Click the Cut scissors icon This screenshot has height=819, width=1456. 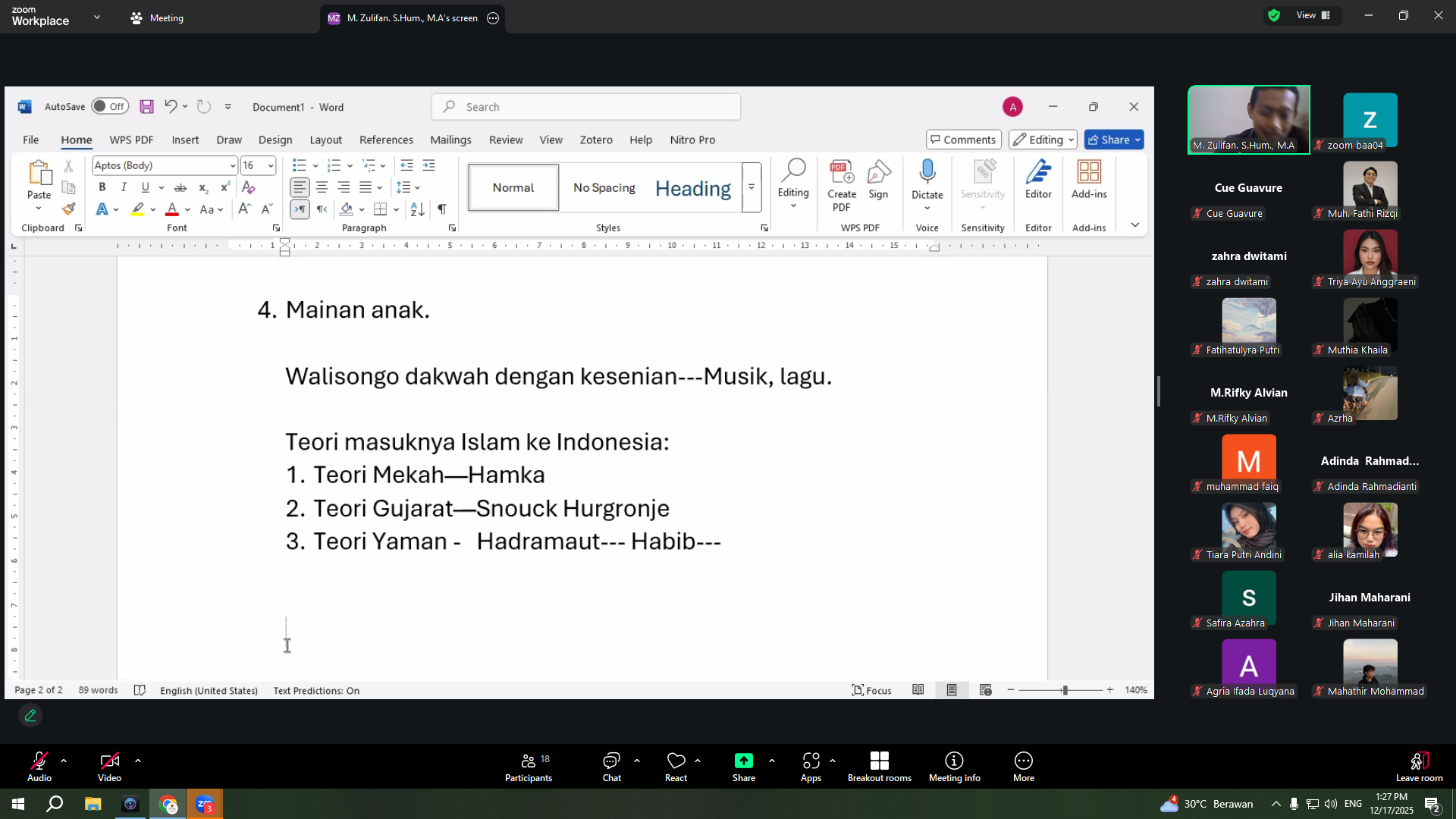pyautogui.click(x=68, y=165)
